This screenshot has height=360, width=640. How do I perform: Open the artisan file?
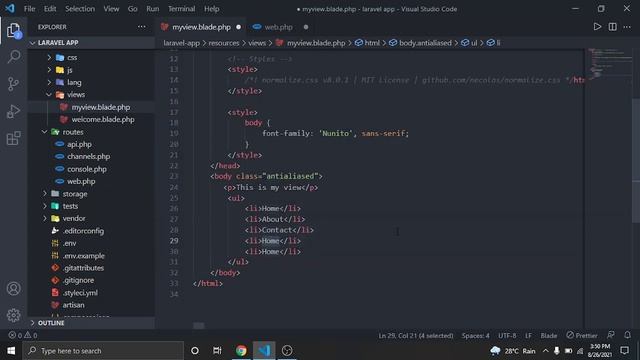point(91,305)
